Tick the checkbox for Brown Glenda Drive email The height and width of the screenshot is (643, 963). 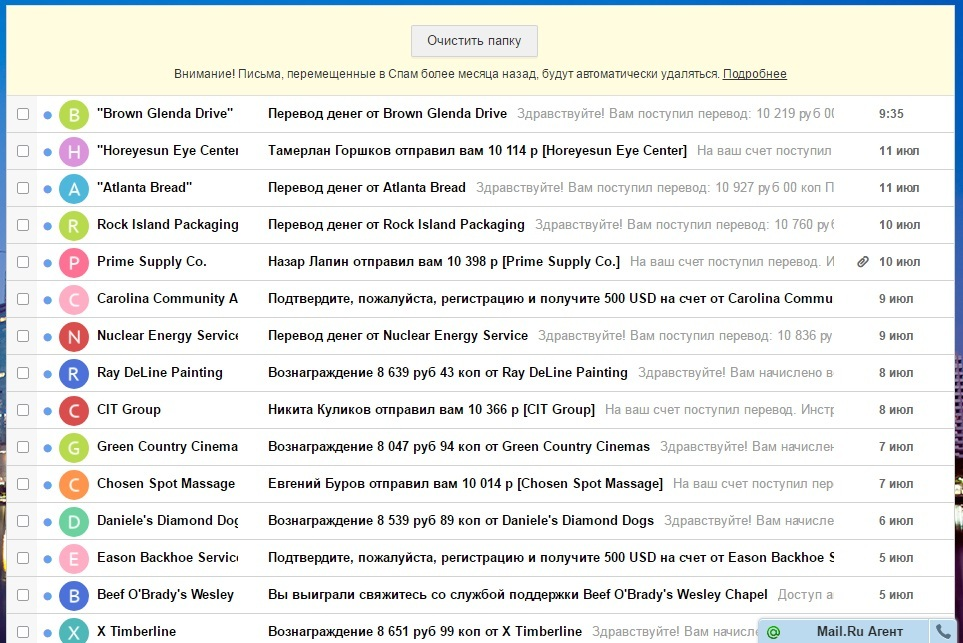tap(23, 114)
